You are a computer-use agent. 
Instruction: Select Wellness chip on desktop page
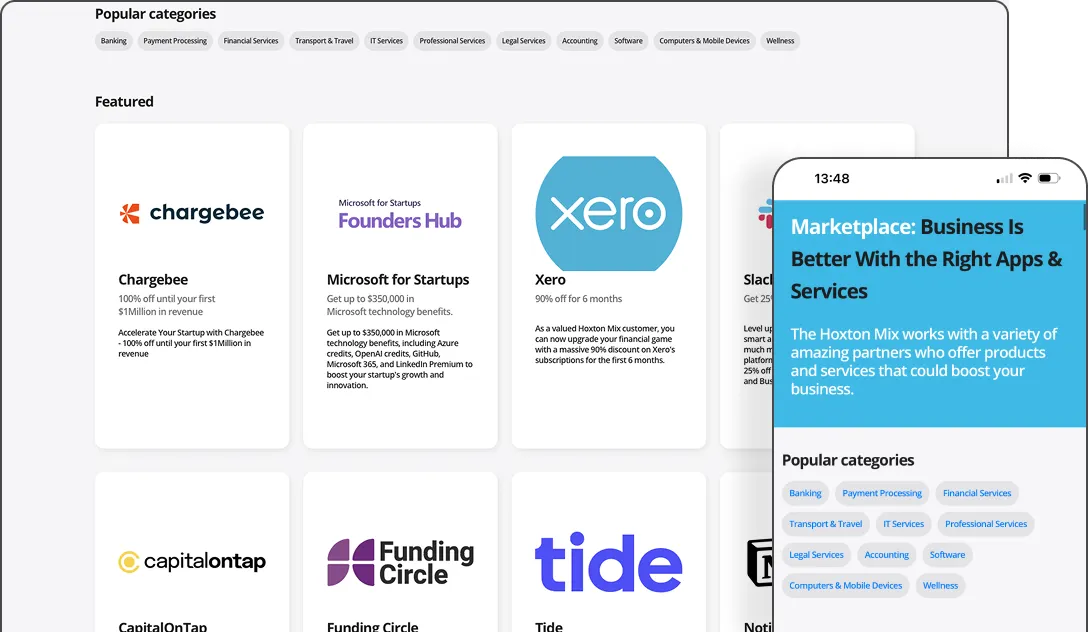[780, 41]
